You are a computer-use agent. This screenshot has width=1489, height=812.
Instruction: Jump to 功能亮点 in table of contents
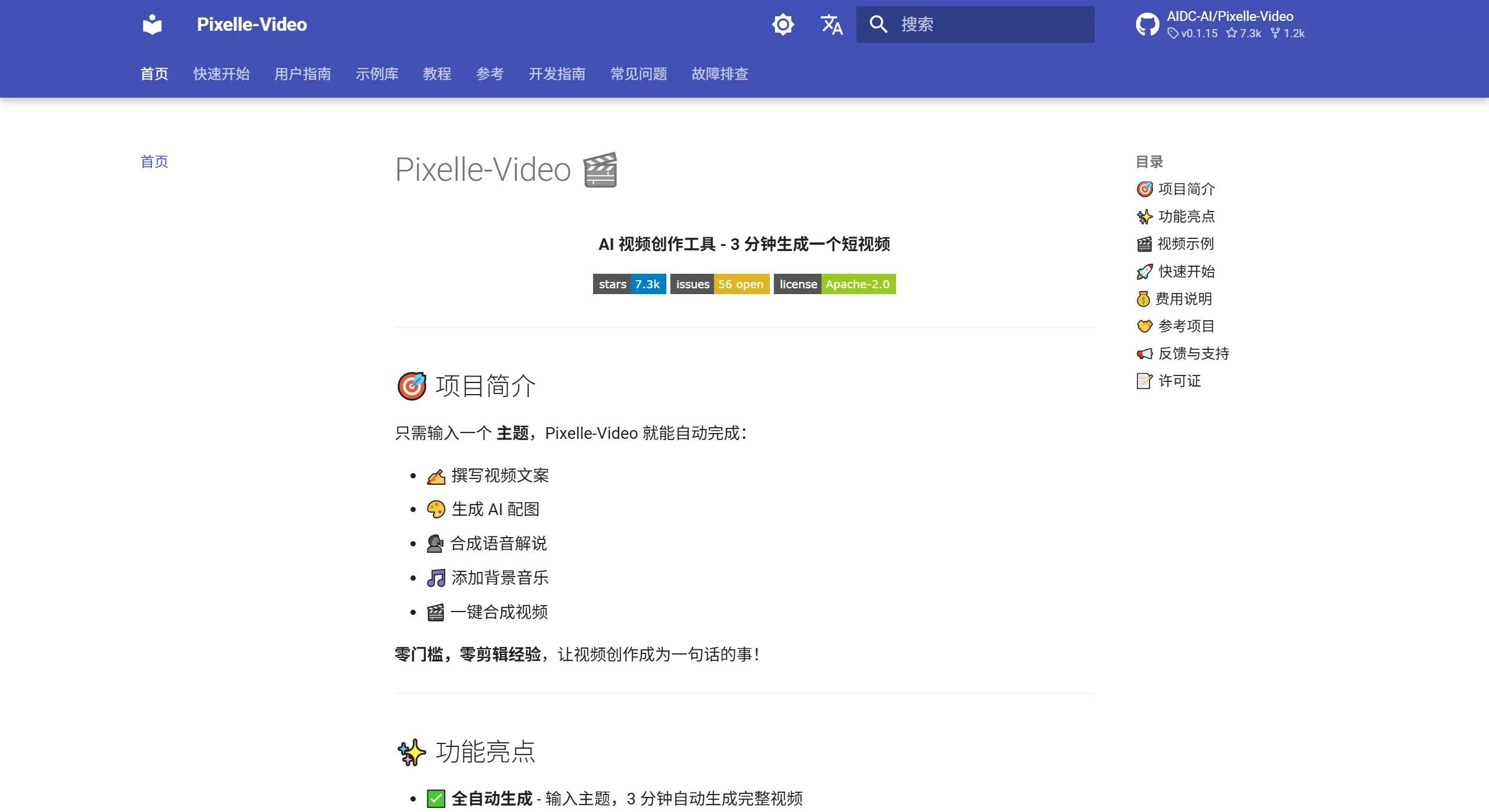coord(1176,216)
